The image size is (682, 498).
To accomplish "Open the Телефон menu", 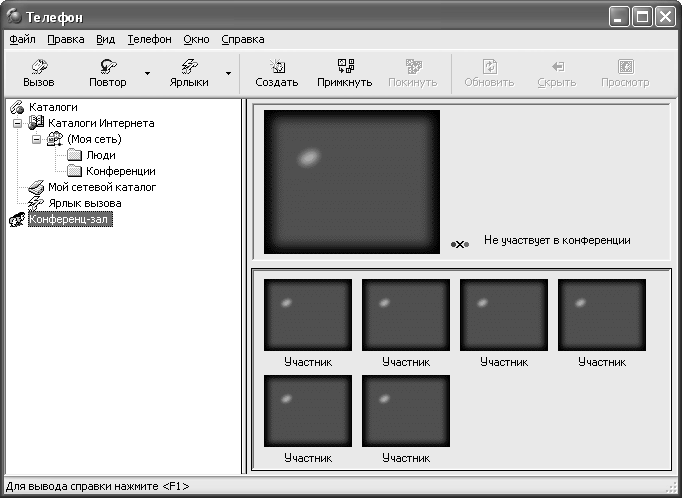I will pyautogui.click(x=150, y=39).
